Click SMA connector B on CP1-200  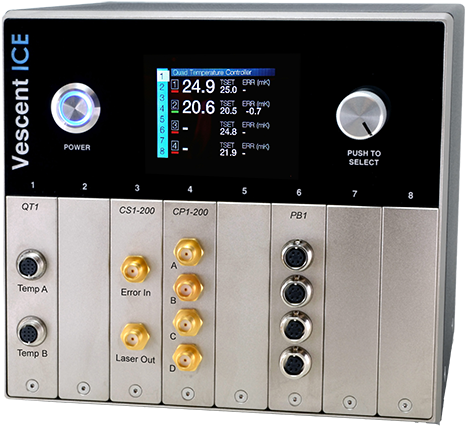tap(188, 288)
